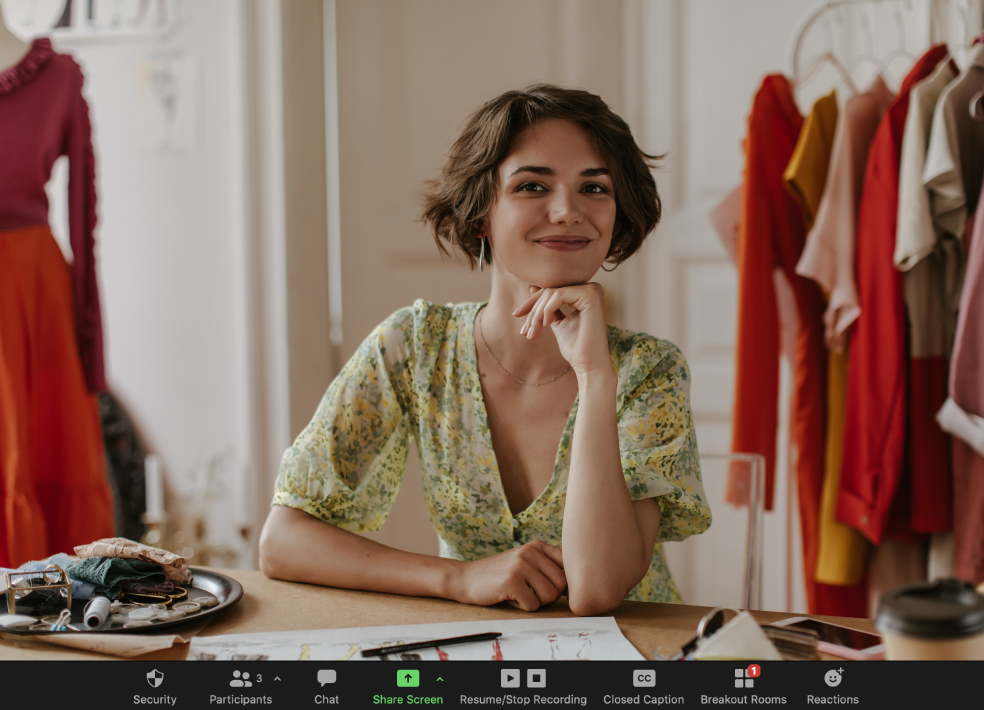Open the Reactions smiley icon

click(x=833, y=678)
